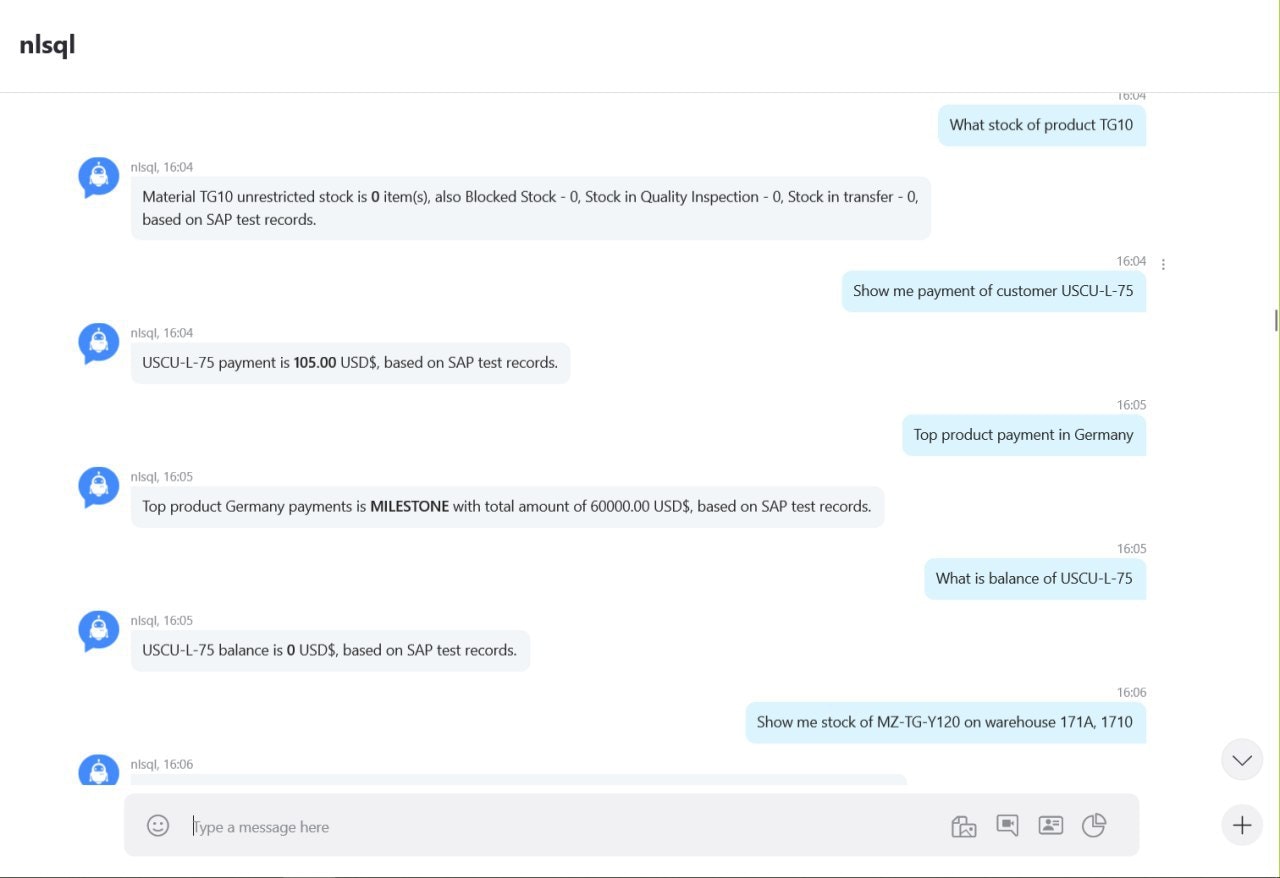Select the MZ-TG-Y120 warehouse stock message
Image resolution: width=1280 pixels, height=878 pixels.
pos(945,721)
